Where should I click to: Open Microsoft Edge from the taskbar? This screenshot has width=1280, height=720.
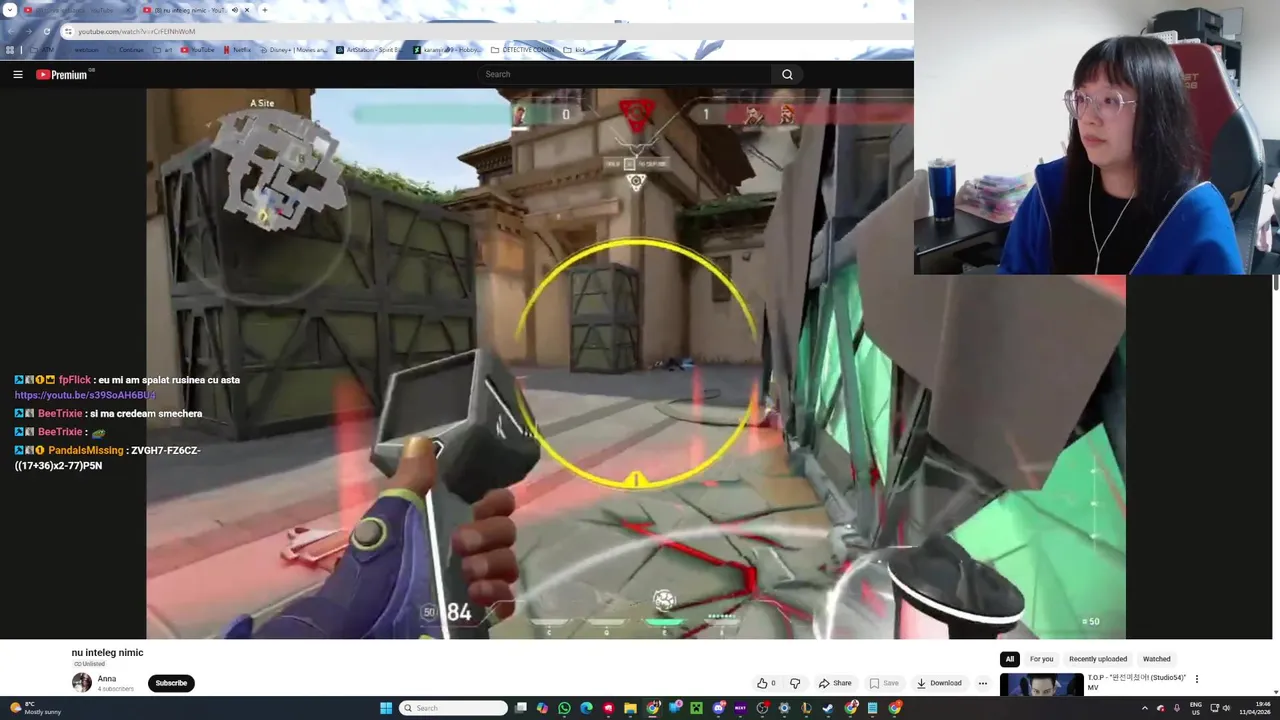tap(586, 708)
